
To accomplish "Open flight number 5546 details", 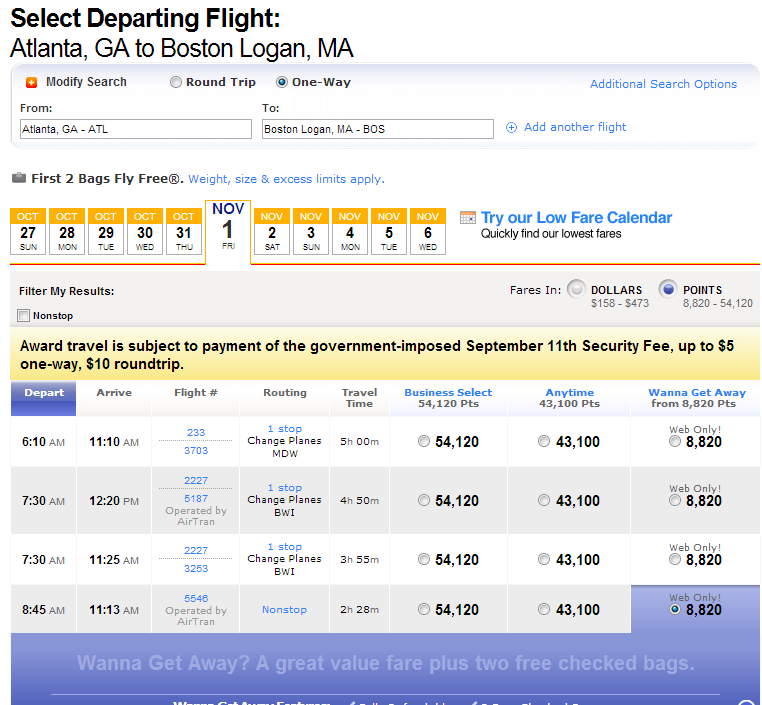I will point(196,598).
